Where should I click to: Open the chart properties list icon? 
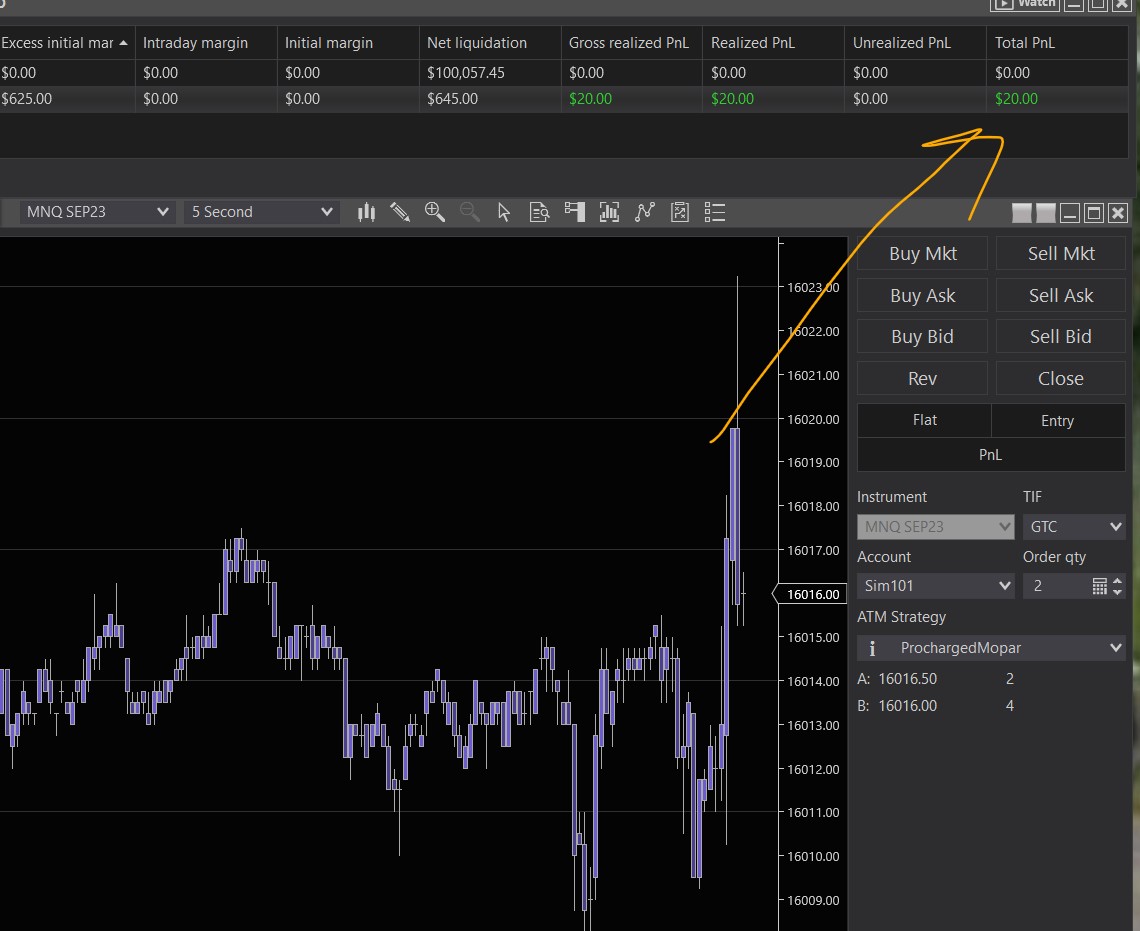[714, 212]
